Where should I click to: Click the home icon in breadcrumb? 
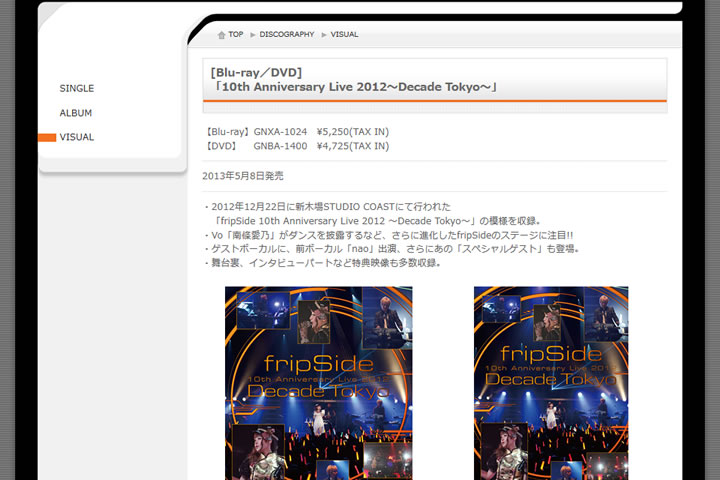(x=221, y=35)
